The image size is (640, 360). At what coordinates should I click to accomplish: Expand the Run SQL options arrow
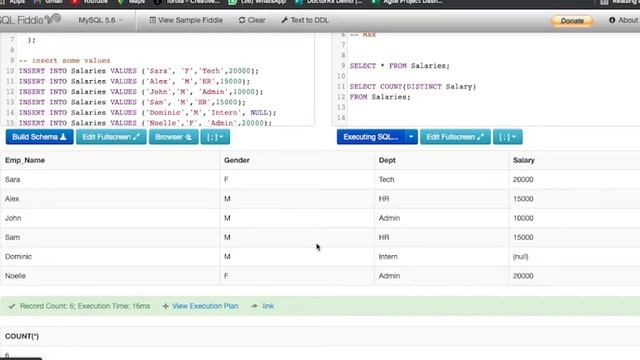[x=411, y=137]
